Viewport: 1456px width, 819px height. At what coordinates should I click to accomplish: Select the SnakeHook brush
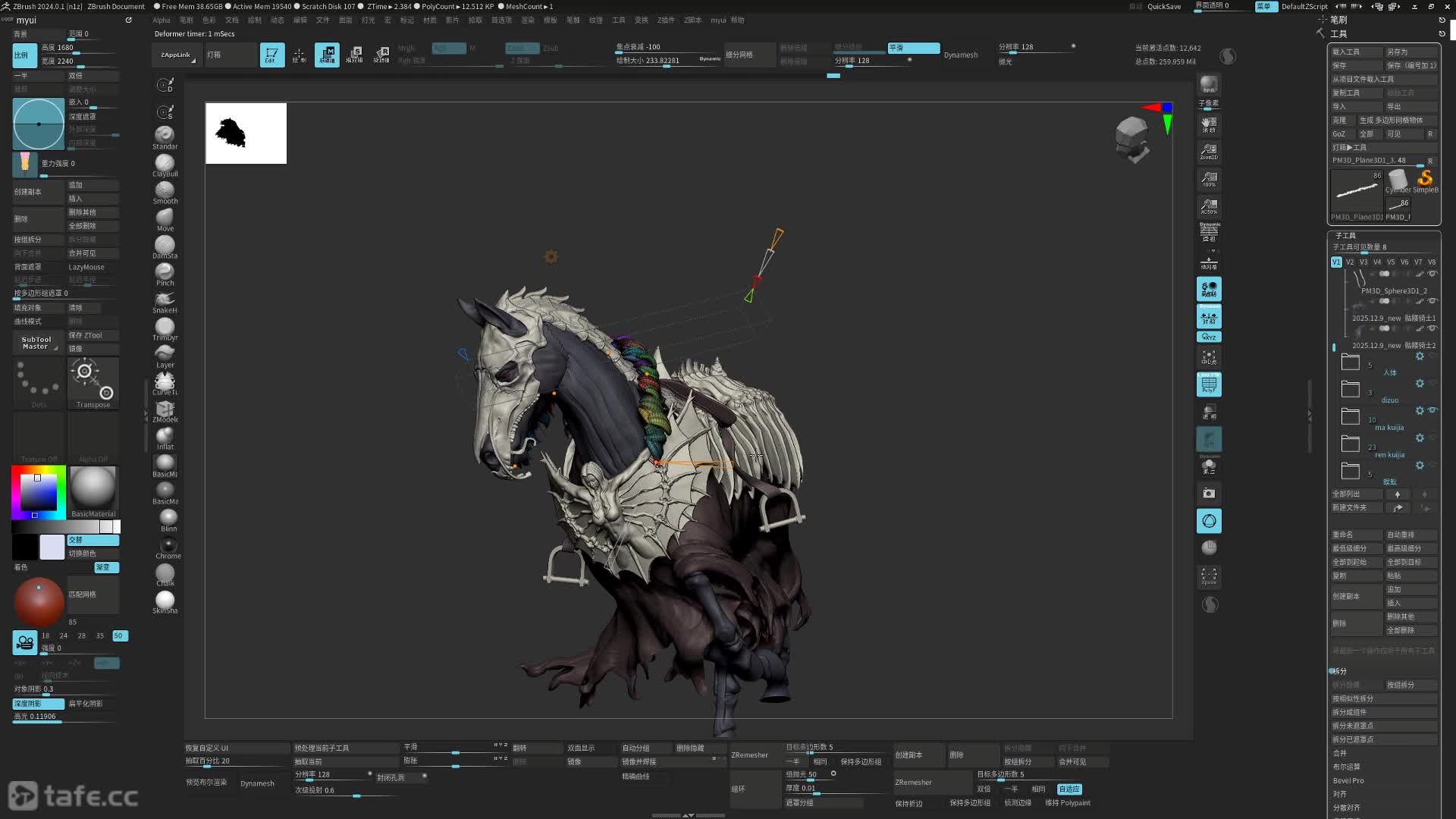point(165,300)
